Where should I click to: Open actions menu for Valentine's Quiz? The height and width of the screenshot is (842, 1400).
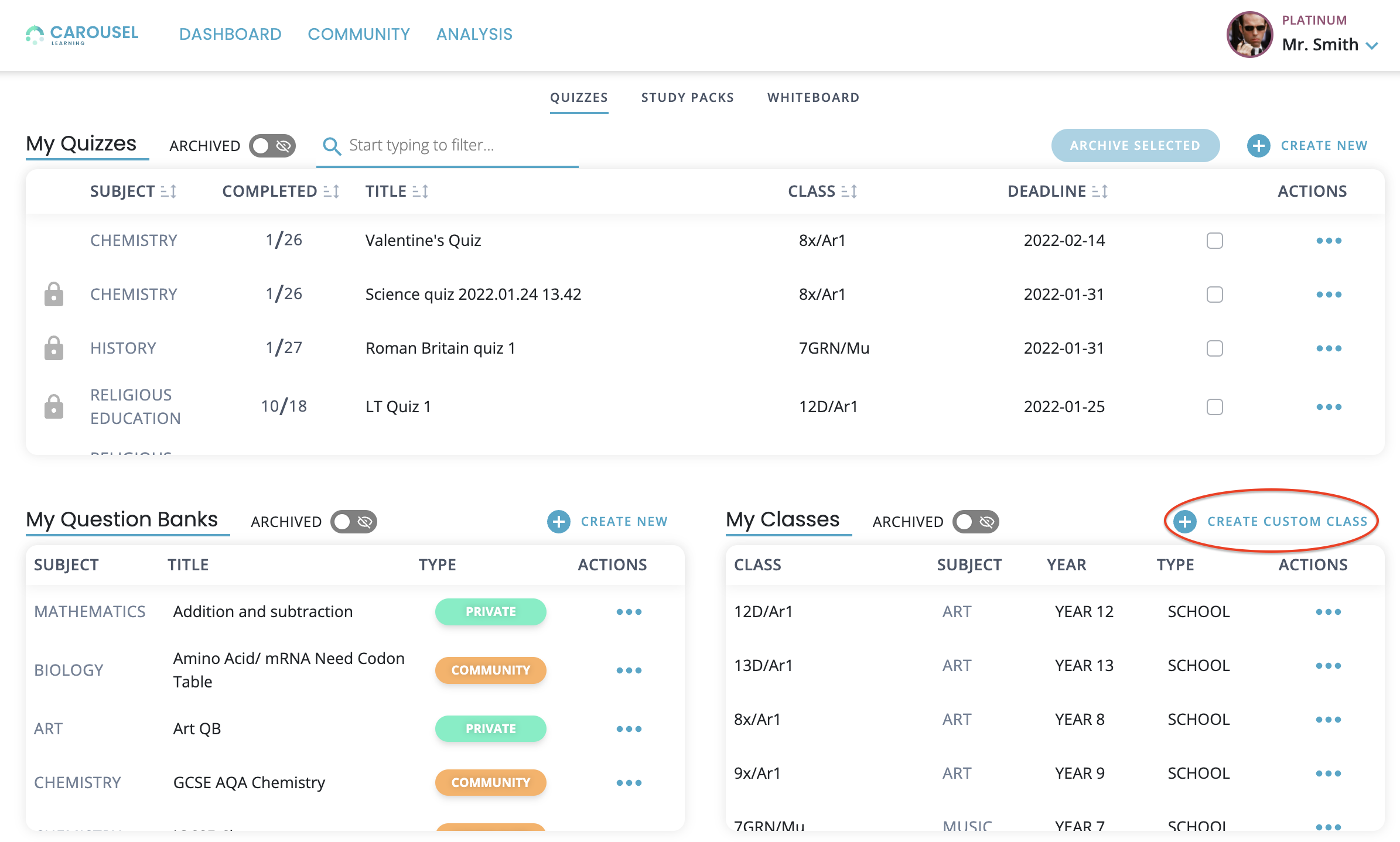(x=1328, y=241)
